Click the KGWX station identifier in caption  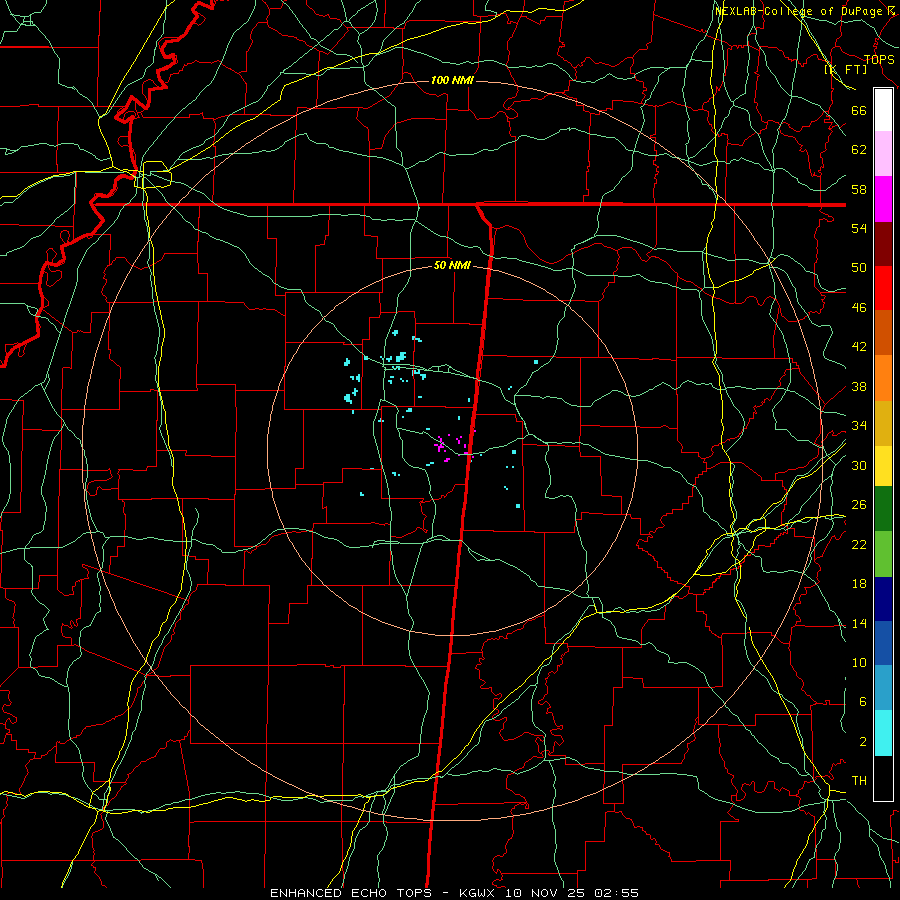click(479, 893)
